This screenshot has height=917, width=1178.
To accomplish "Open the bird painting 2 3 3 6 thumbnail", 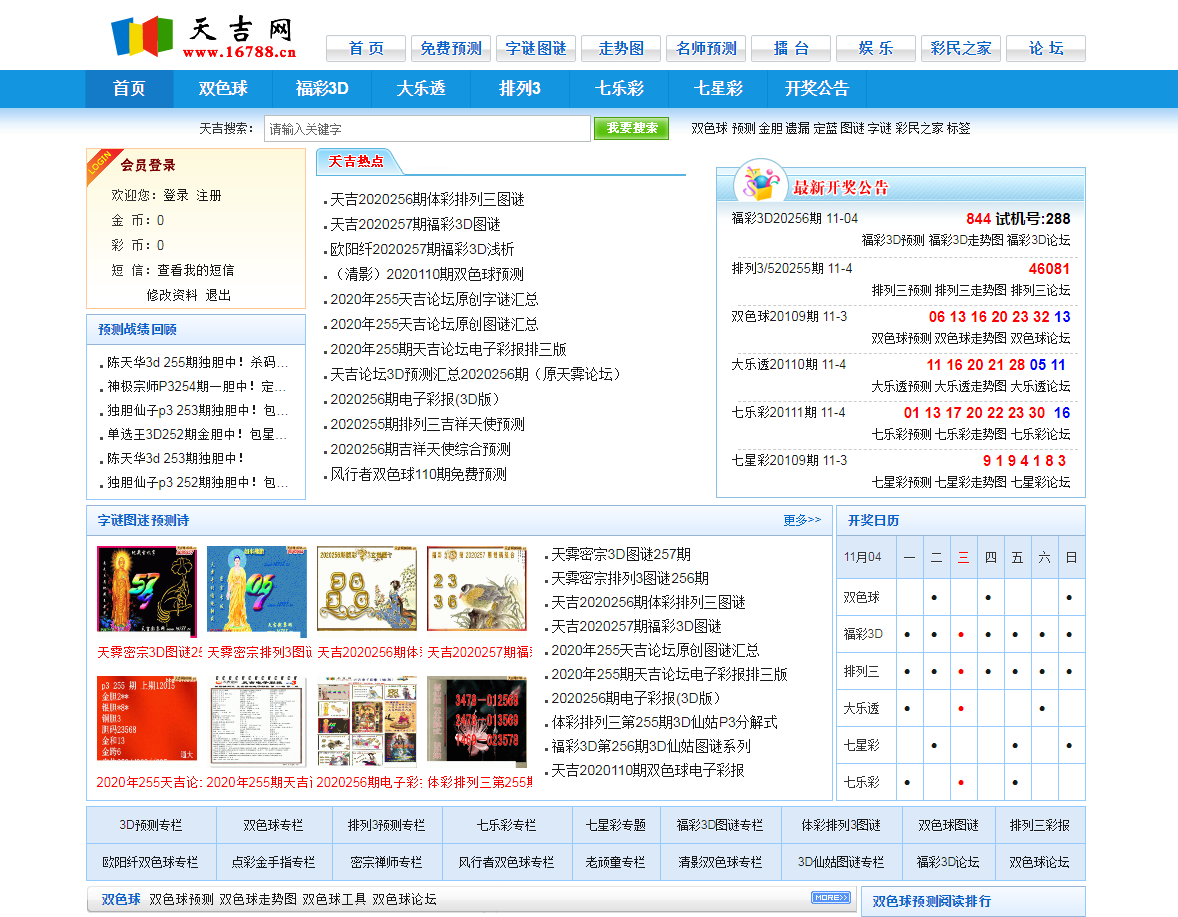I will [x=477, y=591].
